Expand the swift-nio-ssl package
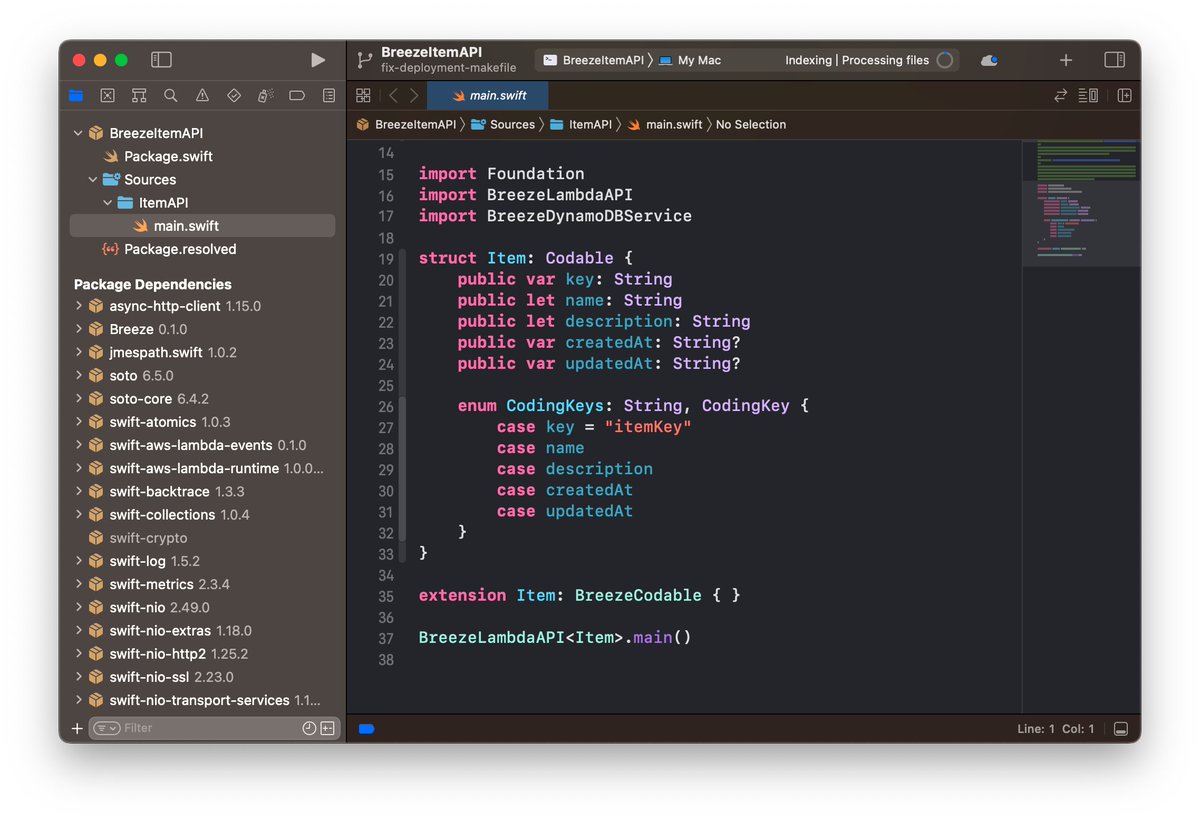1200x821 pixels. point(78,677)
